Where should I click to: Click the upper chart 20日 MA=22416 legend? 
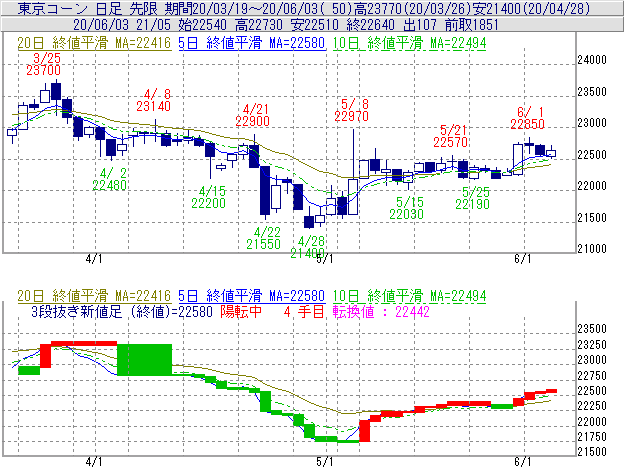pyautogui.click(x=94, y=43)
